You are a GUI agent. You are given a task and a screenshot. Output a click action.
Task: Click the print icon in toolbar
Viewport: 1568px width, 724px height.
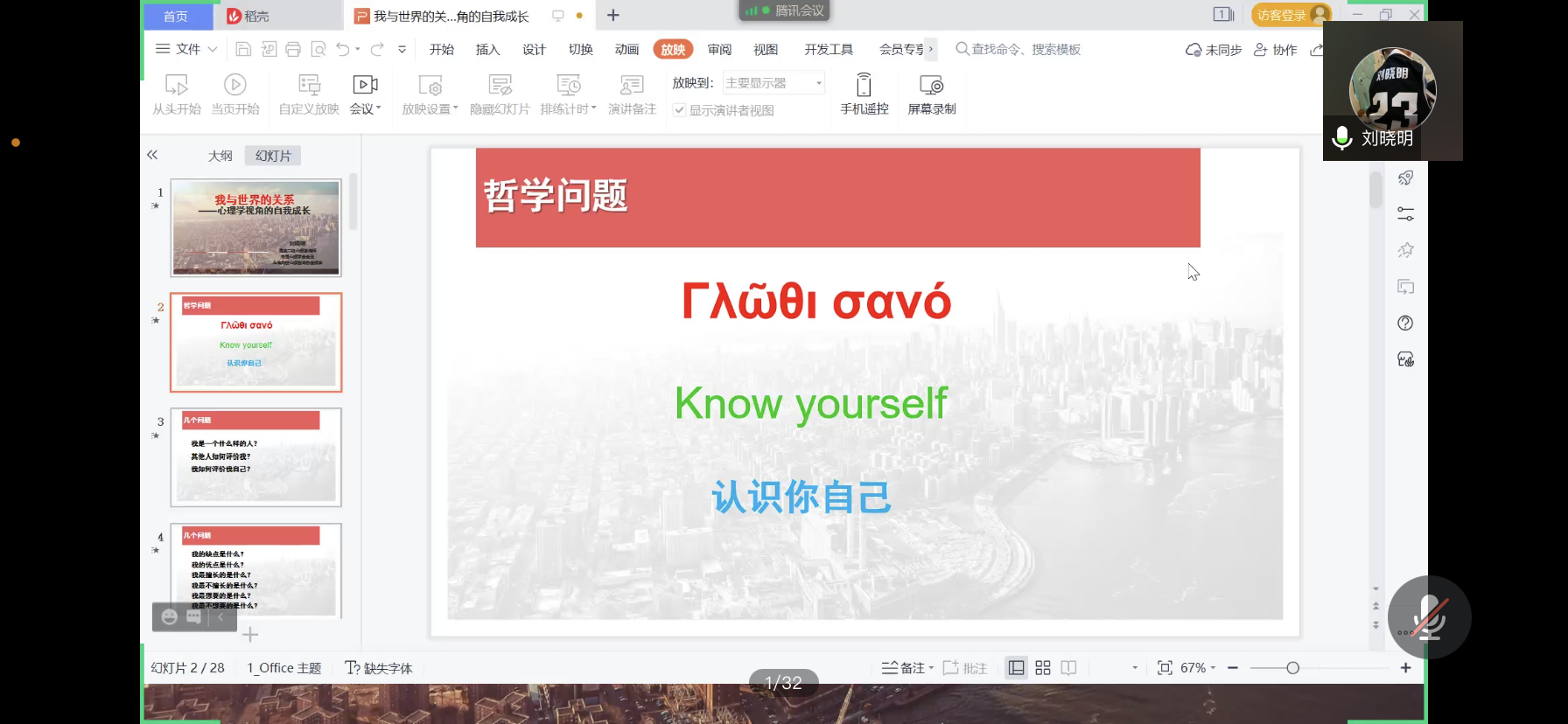point(293,50)
